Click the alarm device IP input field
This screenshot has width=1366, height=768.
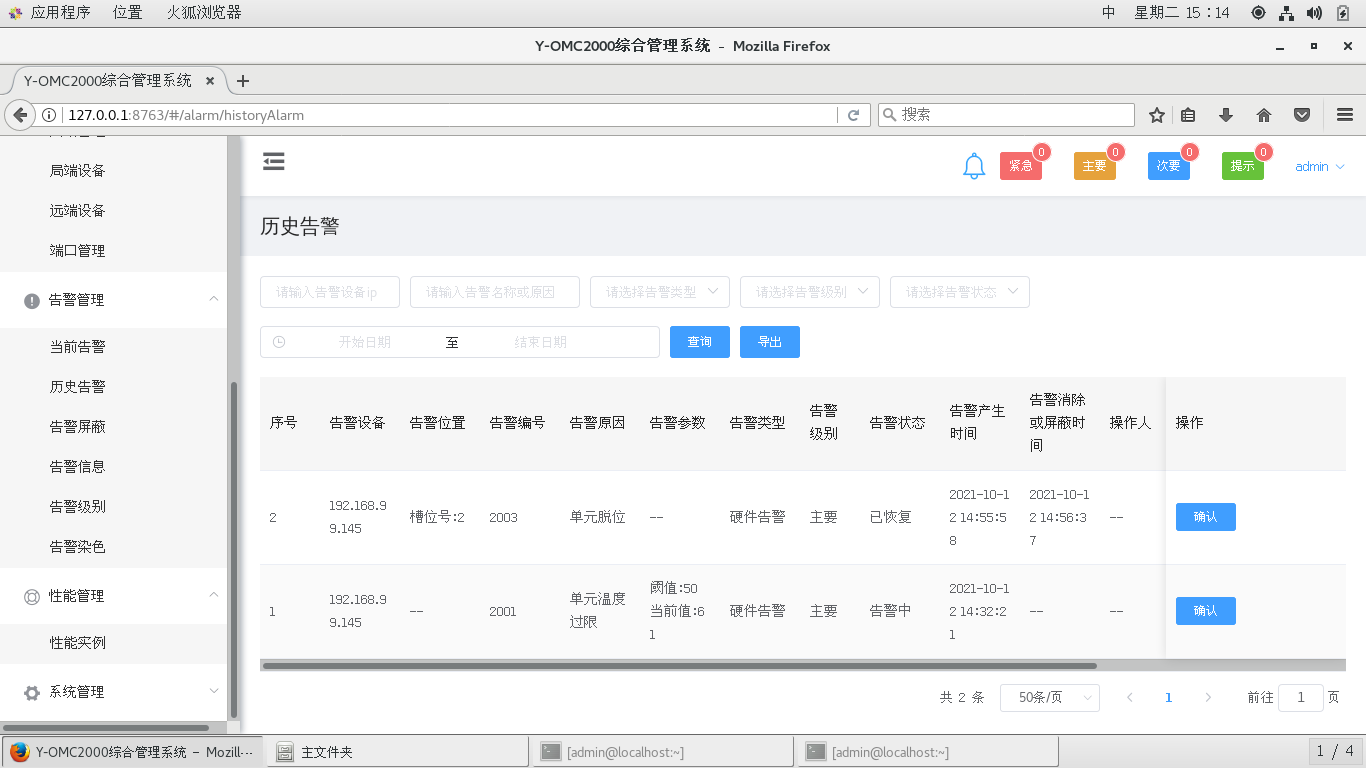coord(330,292)
